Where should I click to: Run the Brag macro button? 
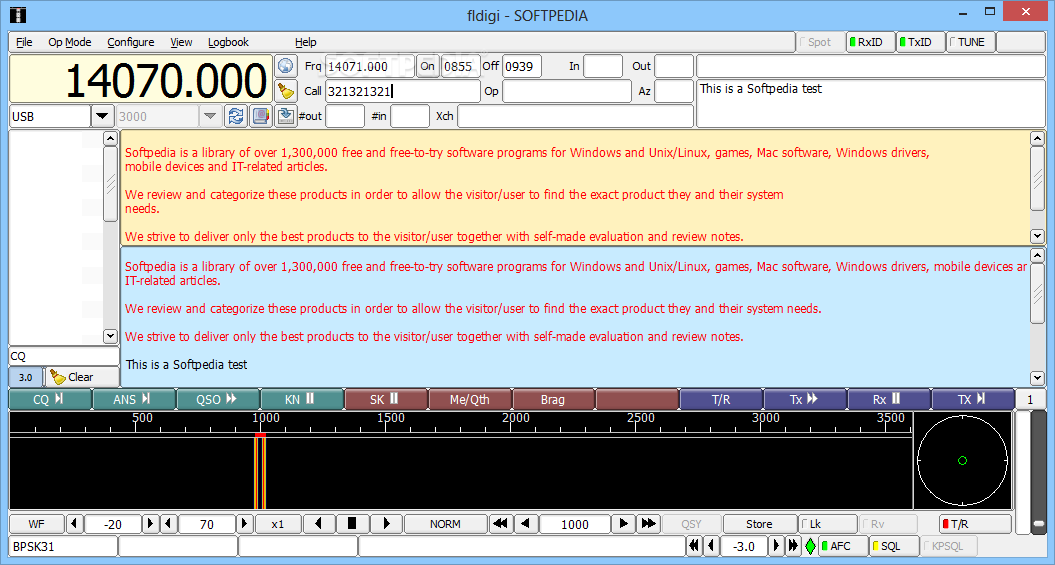pos(554,400)
